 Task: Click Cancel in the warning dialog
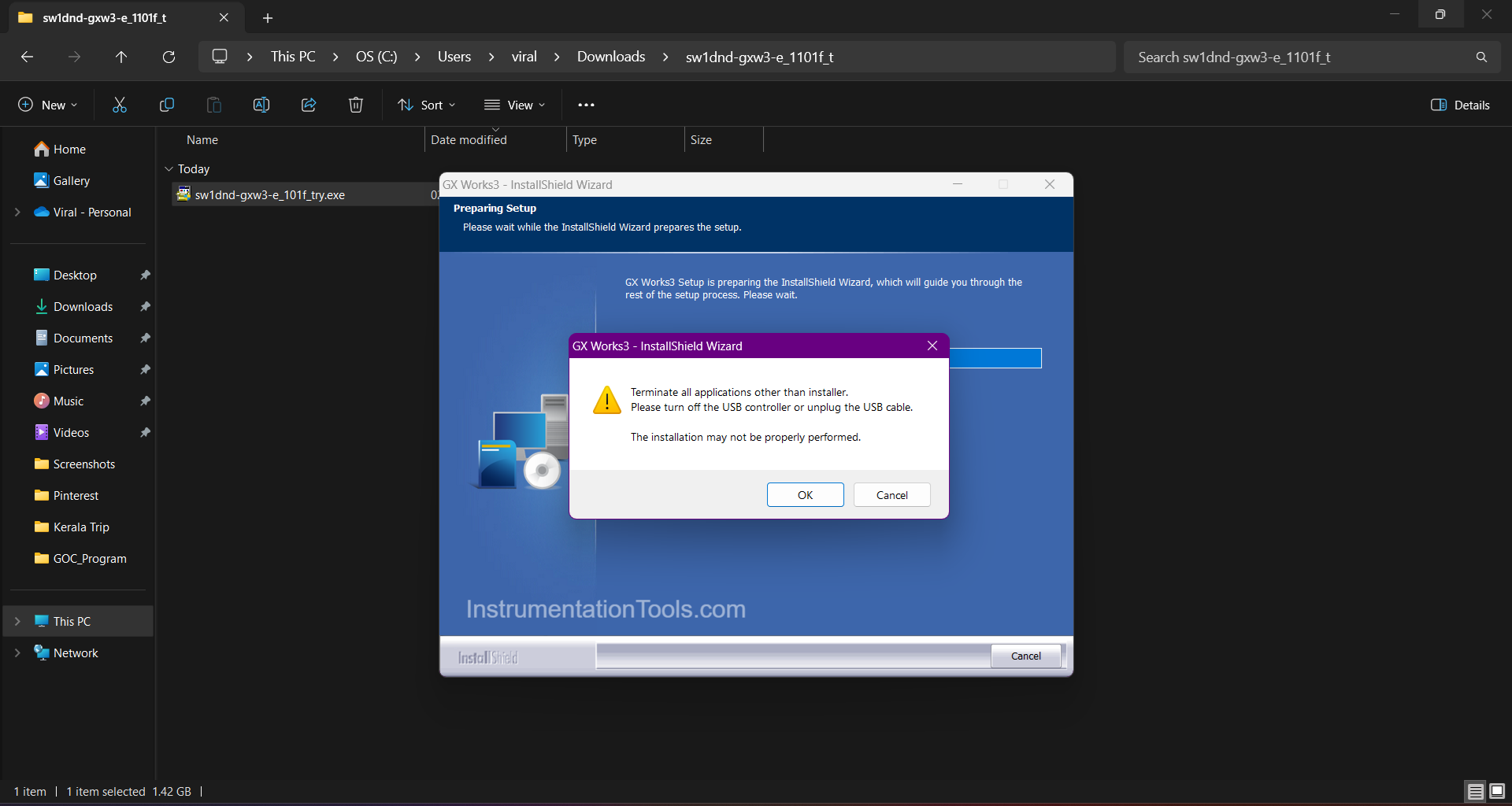[x=891, y=495]
